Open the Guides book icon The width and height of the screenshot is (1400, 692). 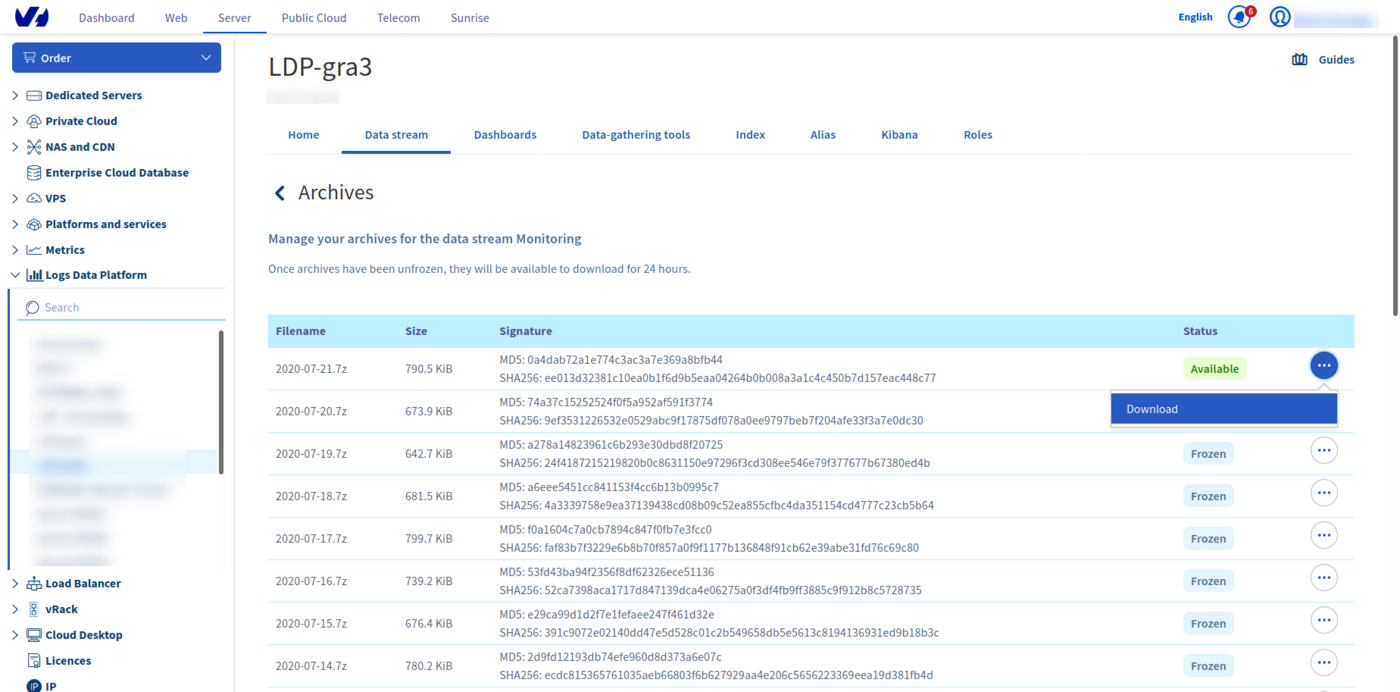tap(1299, 59)
